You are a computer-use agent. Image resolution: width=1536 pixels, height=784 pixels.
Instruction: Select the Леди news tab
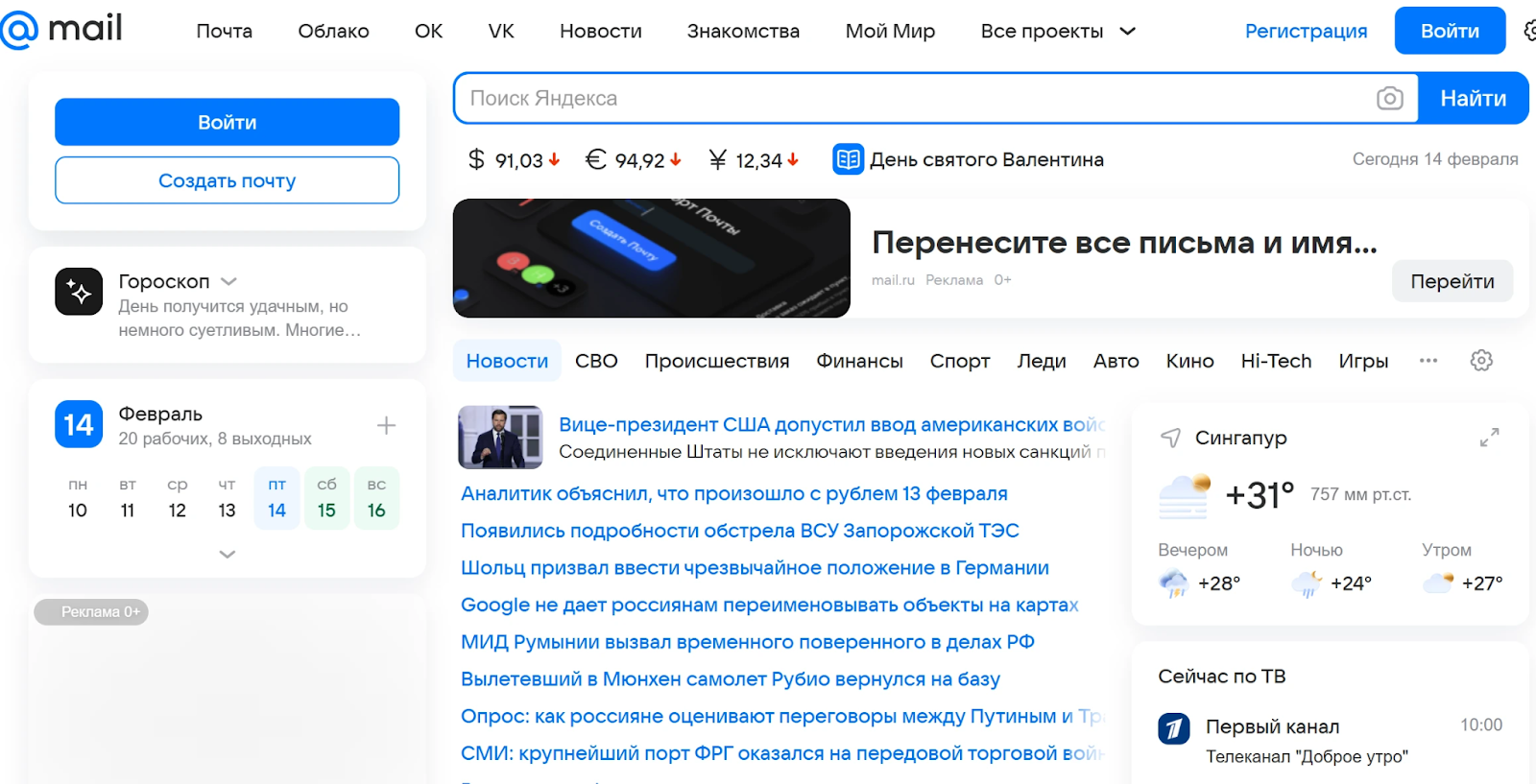click(1042, 361)
